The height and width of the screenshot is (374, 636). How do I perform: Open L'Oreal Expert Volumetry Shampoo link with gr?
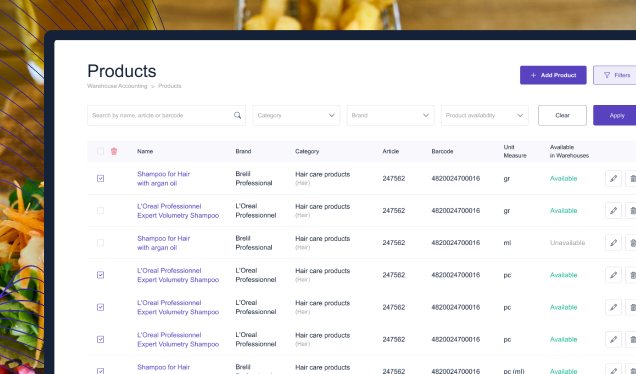click(x=178, y=211)
